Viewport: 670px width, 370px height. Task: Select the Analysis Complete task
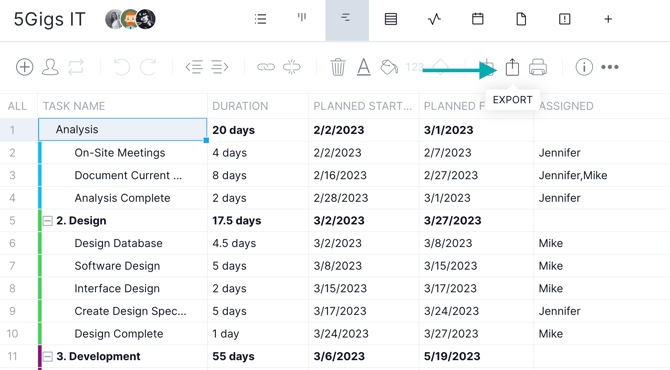122,198
